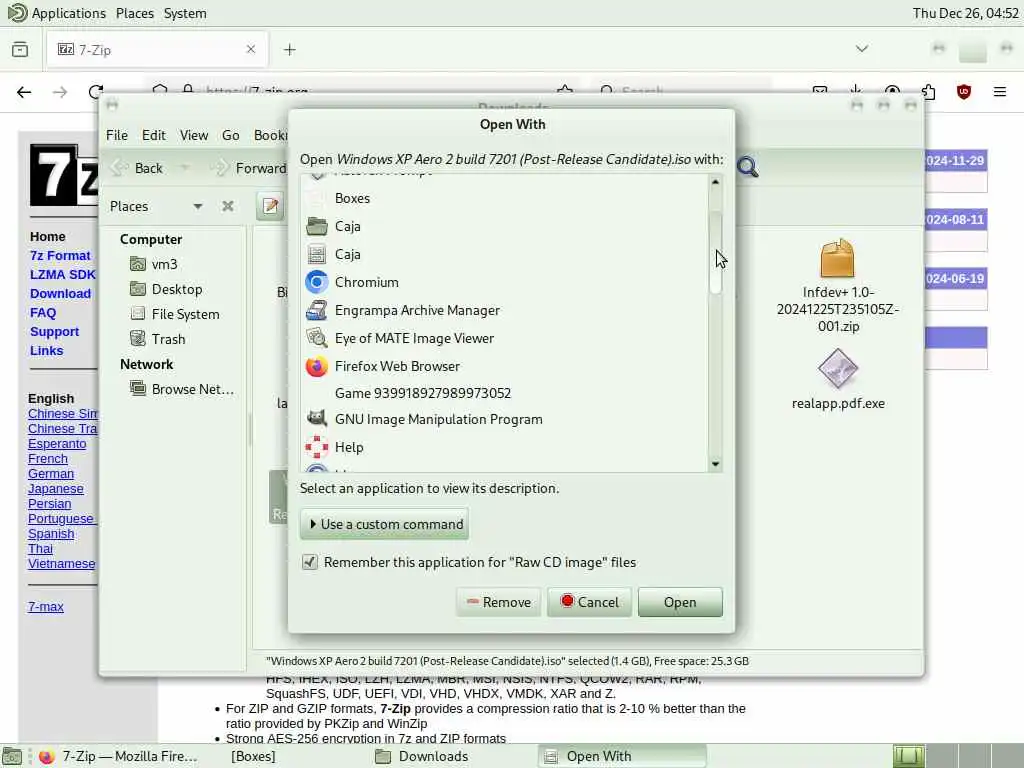Switch to [Boxes] in the taskbar
Image resolution: width=1024 pixels, height=768 pixels.
253,756
